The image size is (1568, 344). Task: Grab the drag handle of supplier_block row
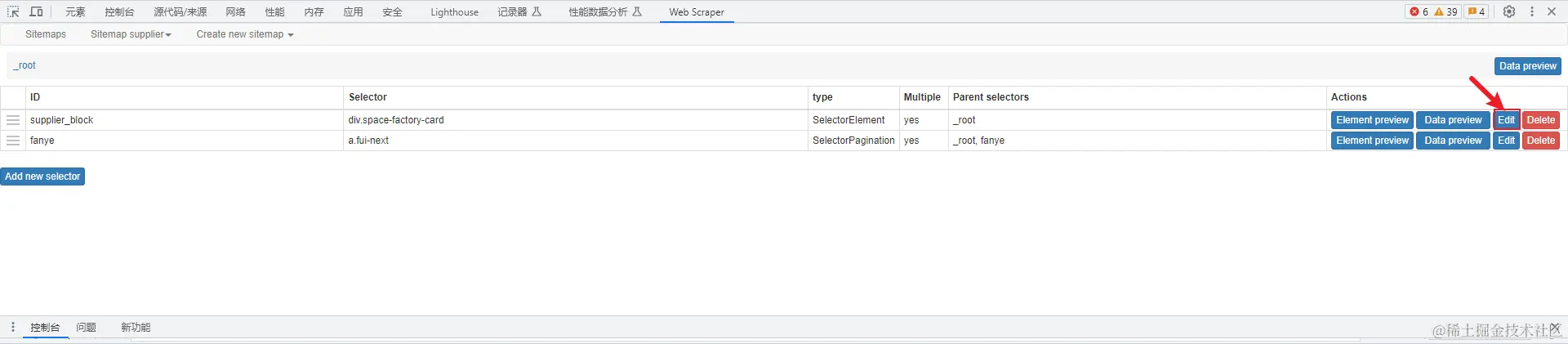13,120
